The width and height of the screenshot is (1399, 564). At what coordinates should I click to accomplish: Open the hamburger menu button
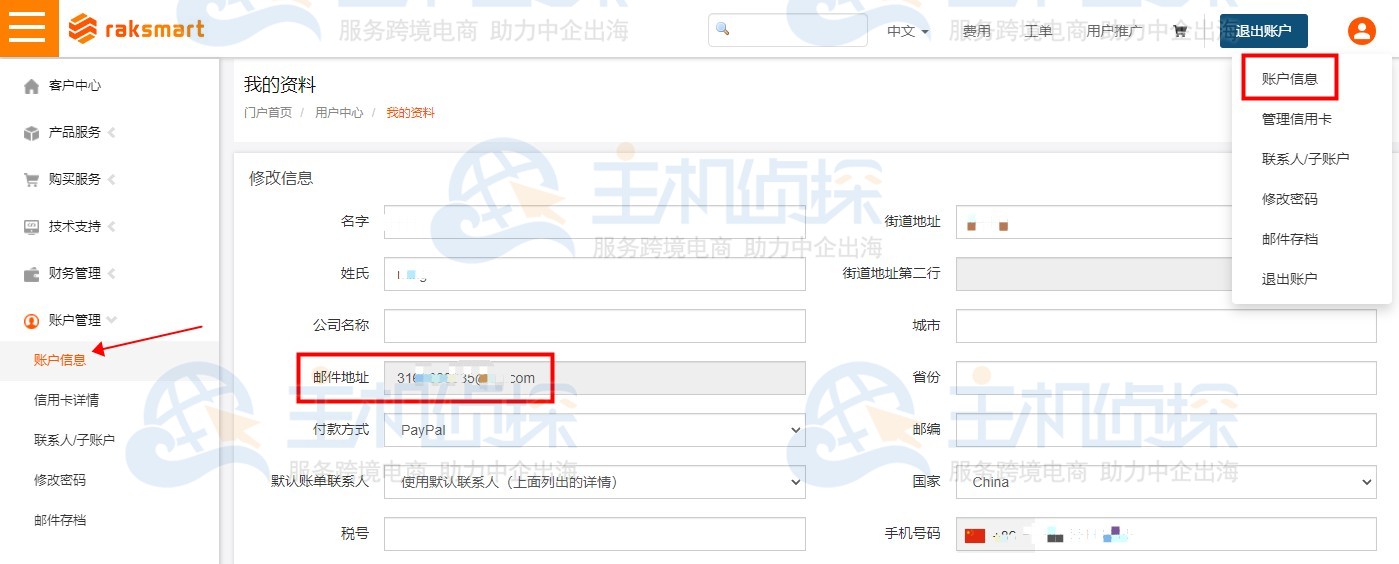pos(28,28)
